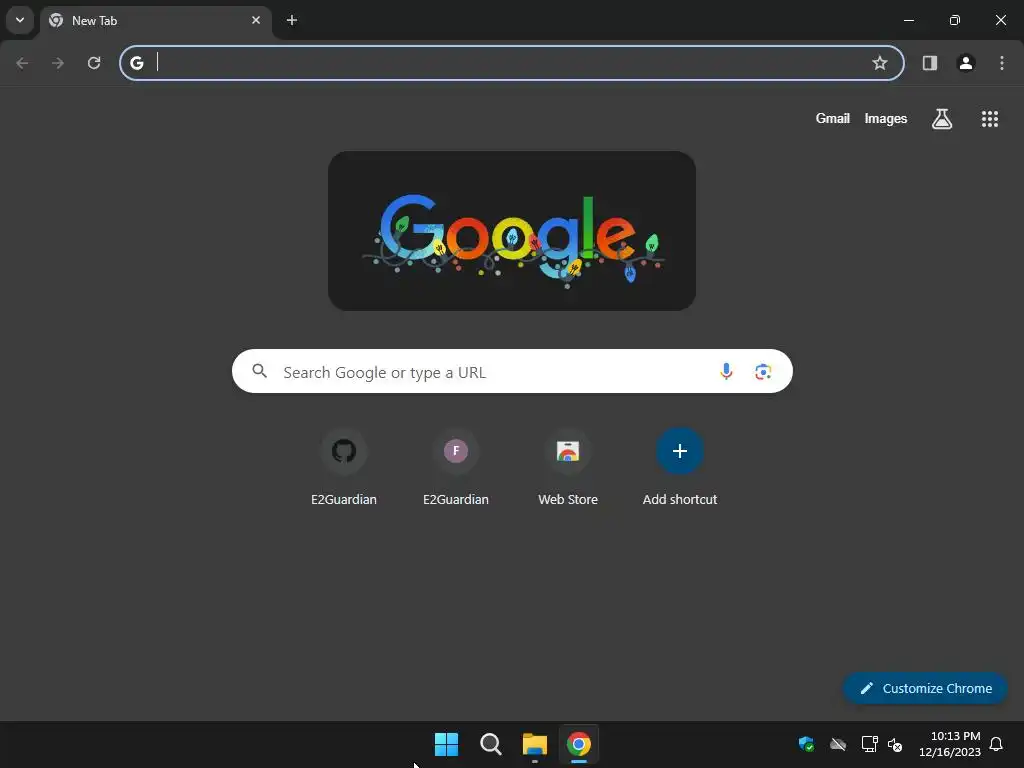Screen dimensions: 1024x768
Task: Open the Web Store shortcut
Action: coord(568,468)
